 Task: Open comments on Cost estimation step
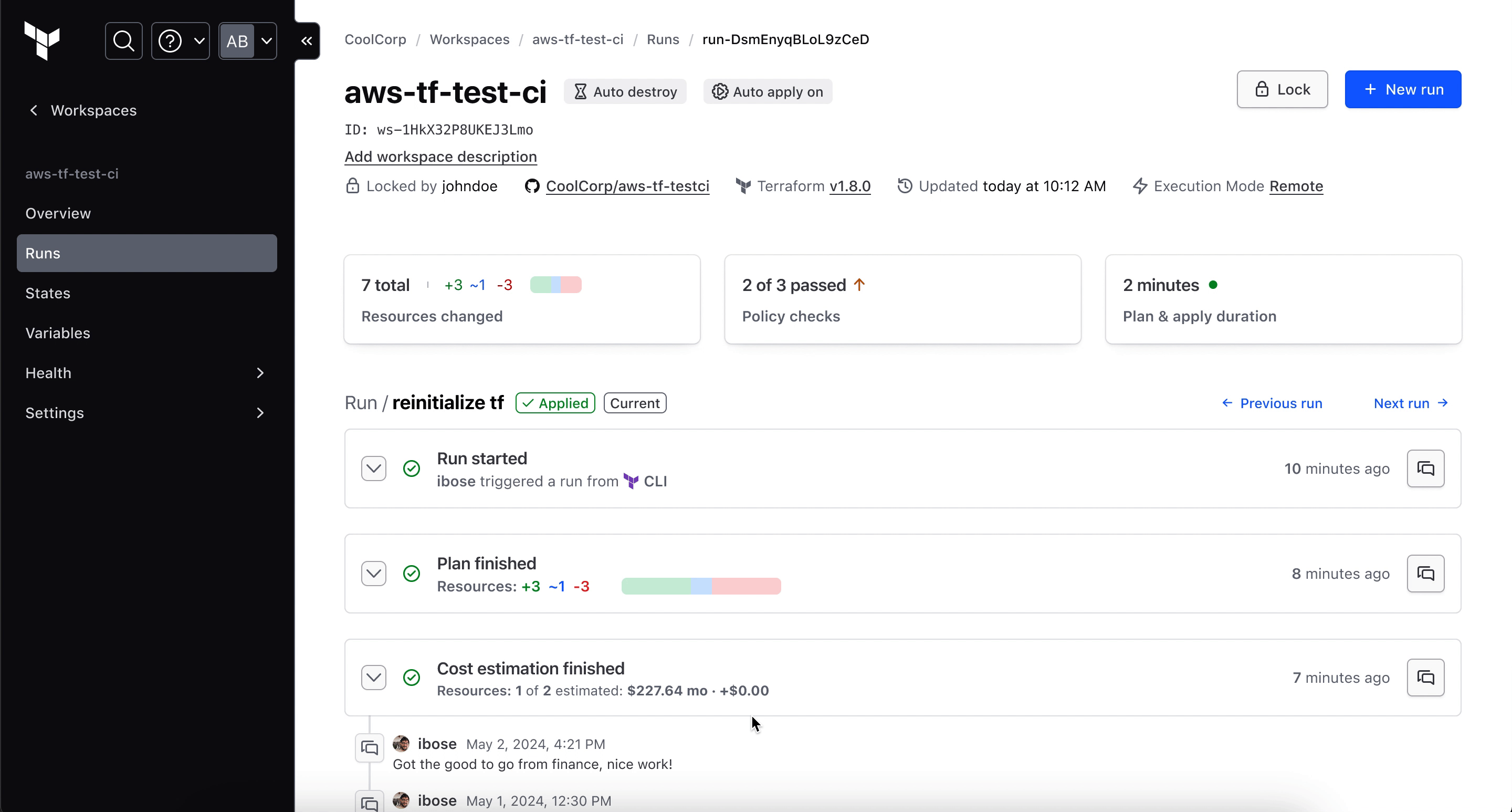(1425, 678)
